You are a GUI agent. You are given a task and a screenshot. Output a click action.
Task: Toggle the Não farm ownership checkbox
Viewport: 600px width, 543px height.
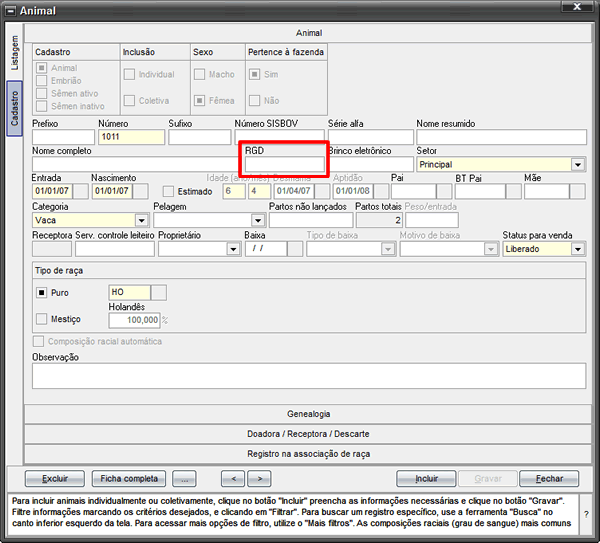point(254,101)
